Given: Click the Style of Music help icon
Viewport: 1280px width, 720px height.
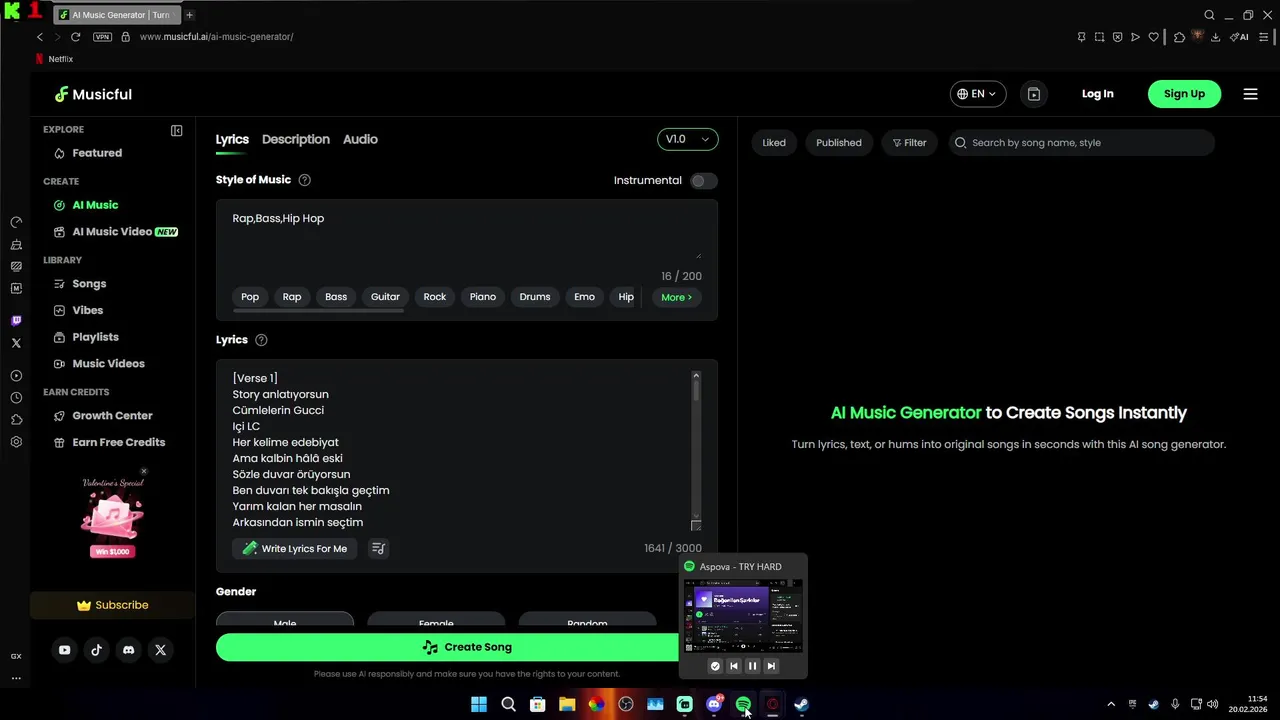Looking at the screenshot, I should click(x=305, y=180).
